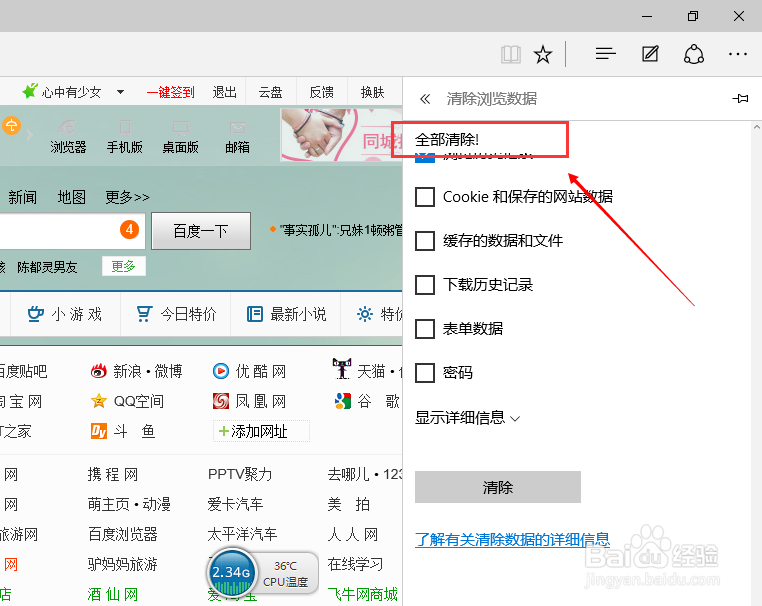
Task: Open PPTV聚力 link
Action: point(240,474)
